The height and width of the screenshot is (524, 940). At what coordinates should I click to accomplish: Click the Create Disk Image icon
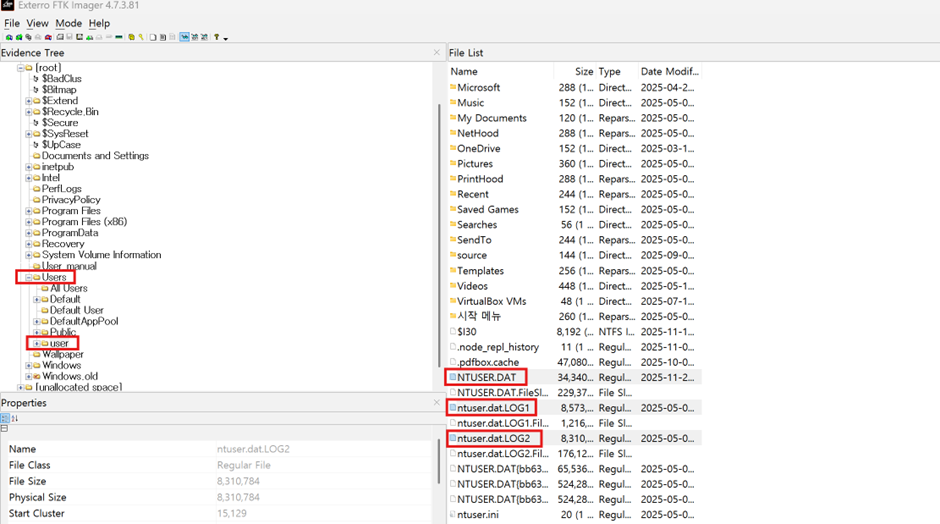point(59,37)
